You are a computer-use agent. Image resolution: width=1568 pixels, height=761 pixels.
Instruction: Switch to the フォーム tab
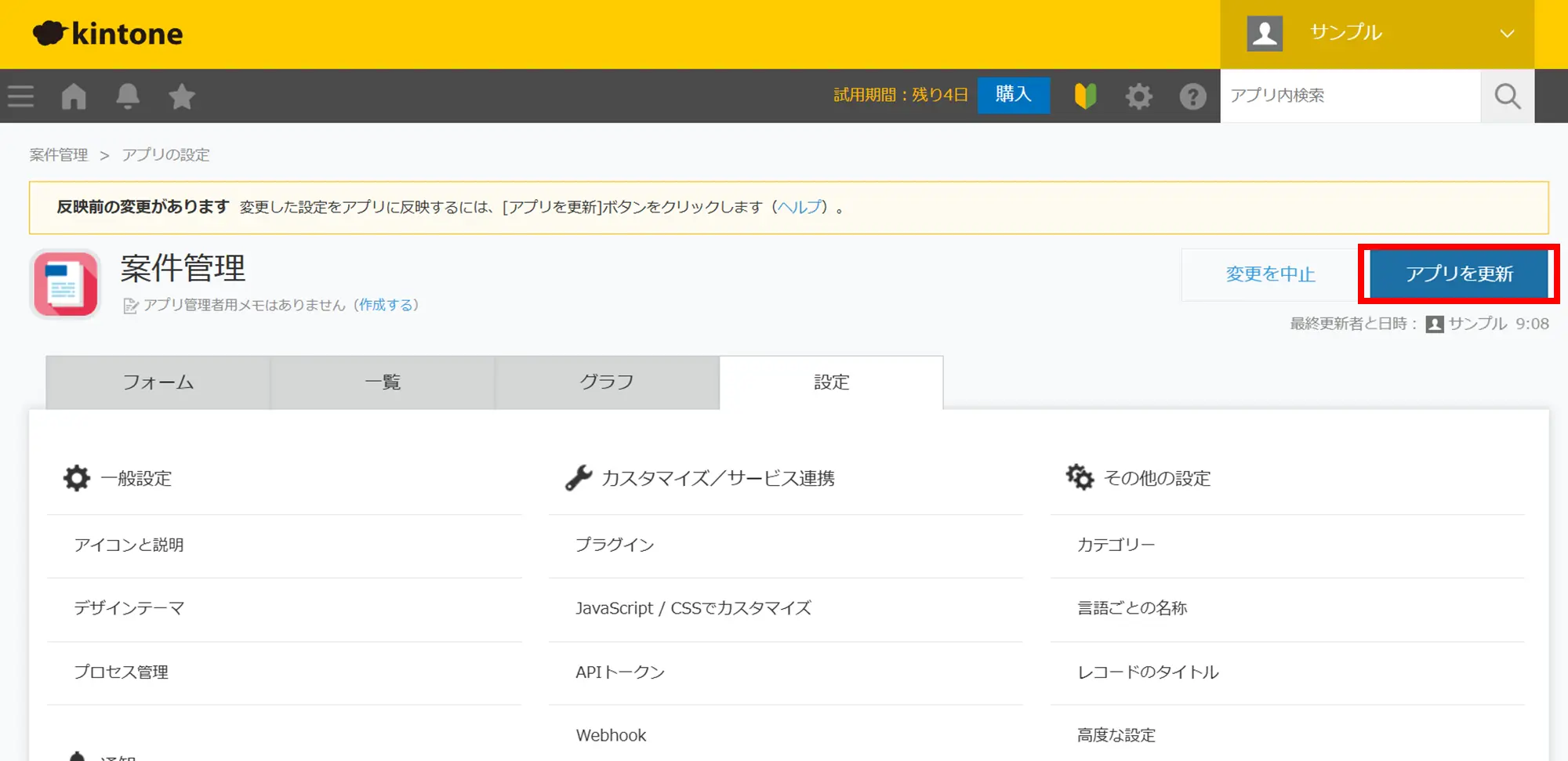(158, 382)
